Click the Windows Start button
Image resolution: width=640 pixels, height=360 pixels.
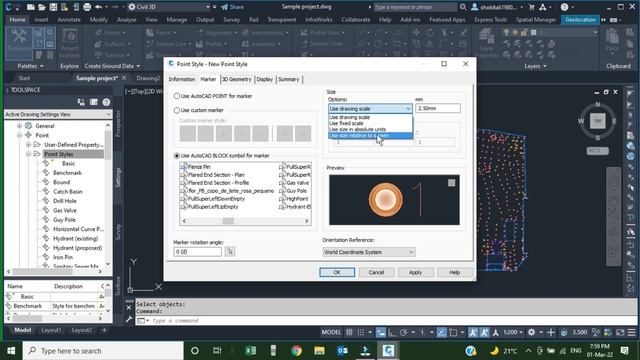coord(11,351)
